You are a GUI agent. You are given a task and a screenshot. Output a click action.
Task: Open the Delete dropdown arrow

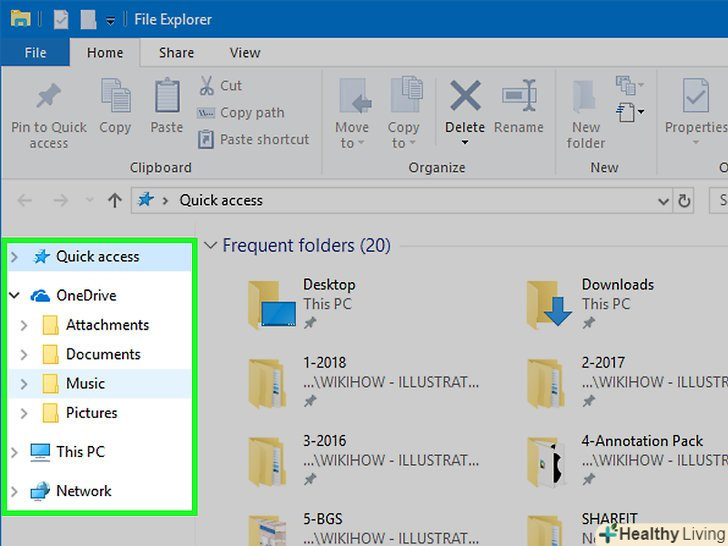465,143
